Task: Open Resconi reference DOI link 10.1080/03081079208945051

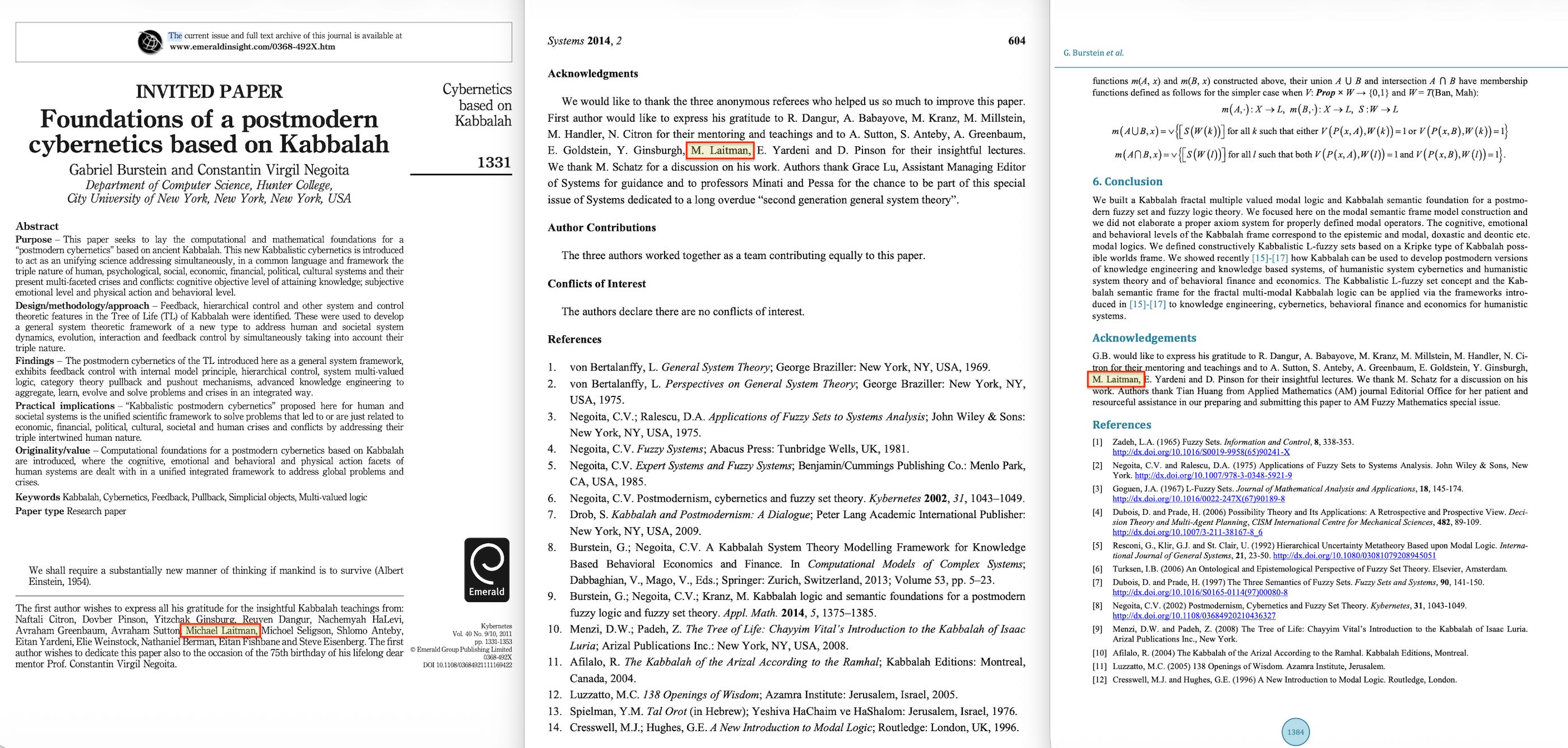Action: 1354,556
